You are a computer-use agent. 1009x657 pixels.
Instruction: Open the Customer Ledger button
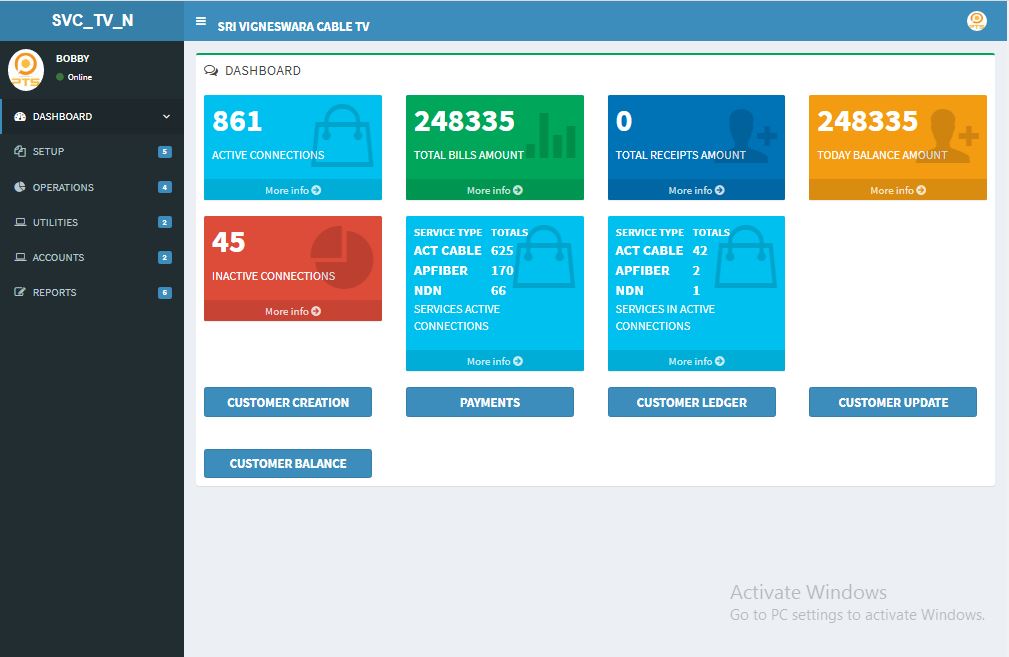coord(691,402)
